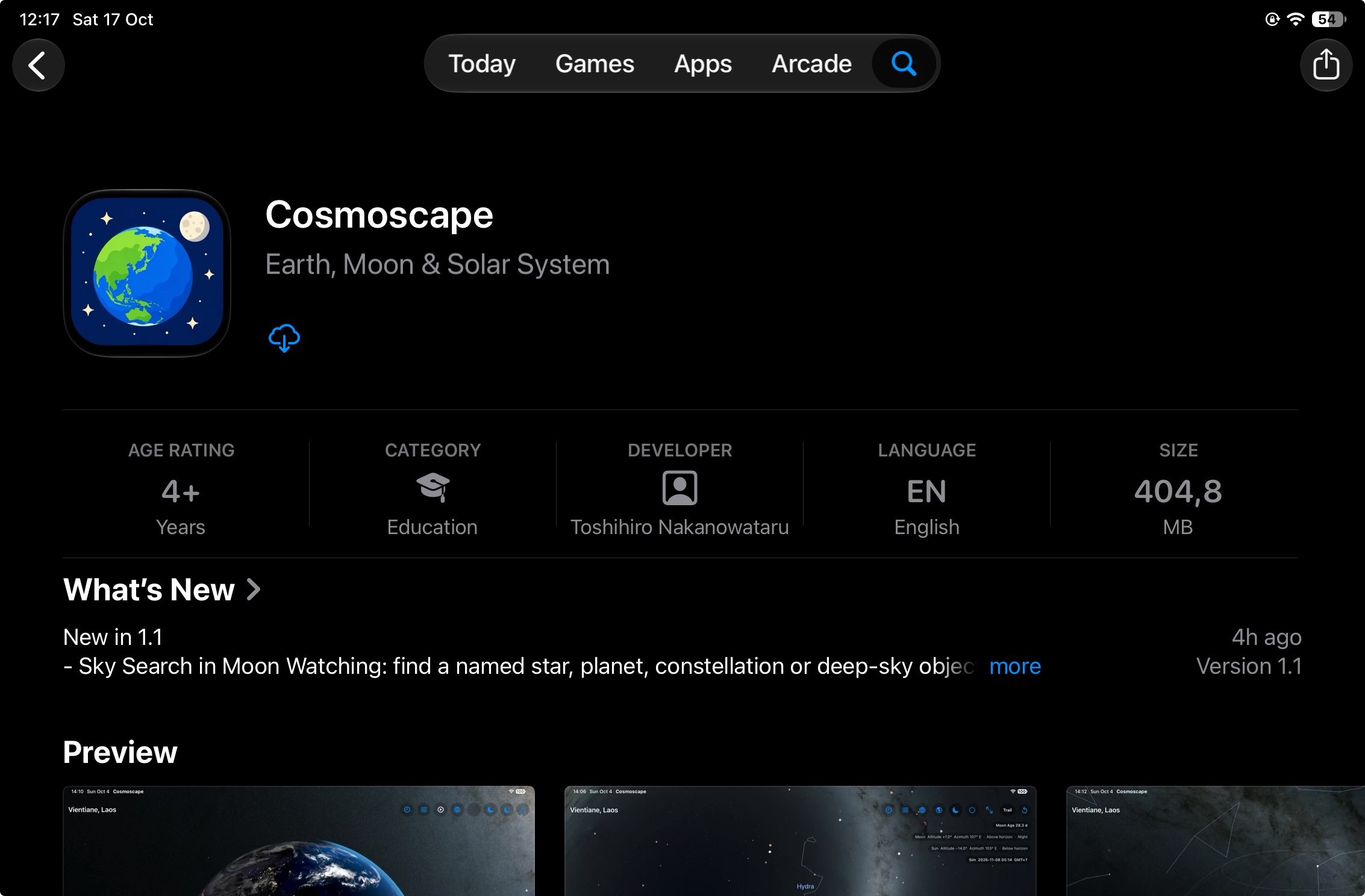The image size is (1365, 896).
Task: Go back with the back arrow
Action: [38, 65]
